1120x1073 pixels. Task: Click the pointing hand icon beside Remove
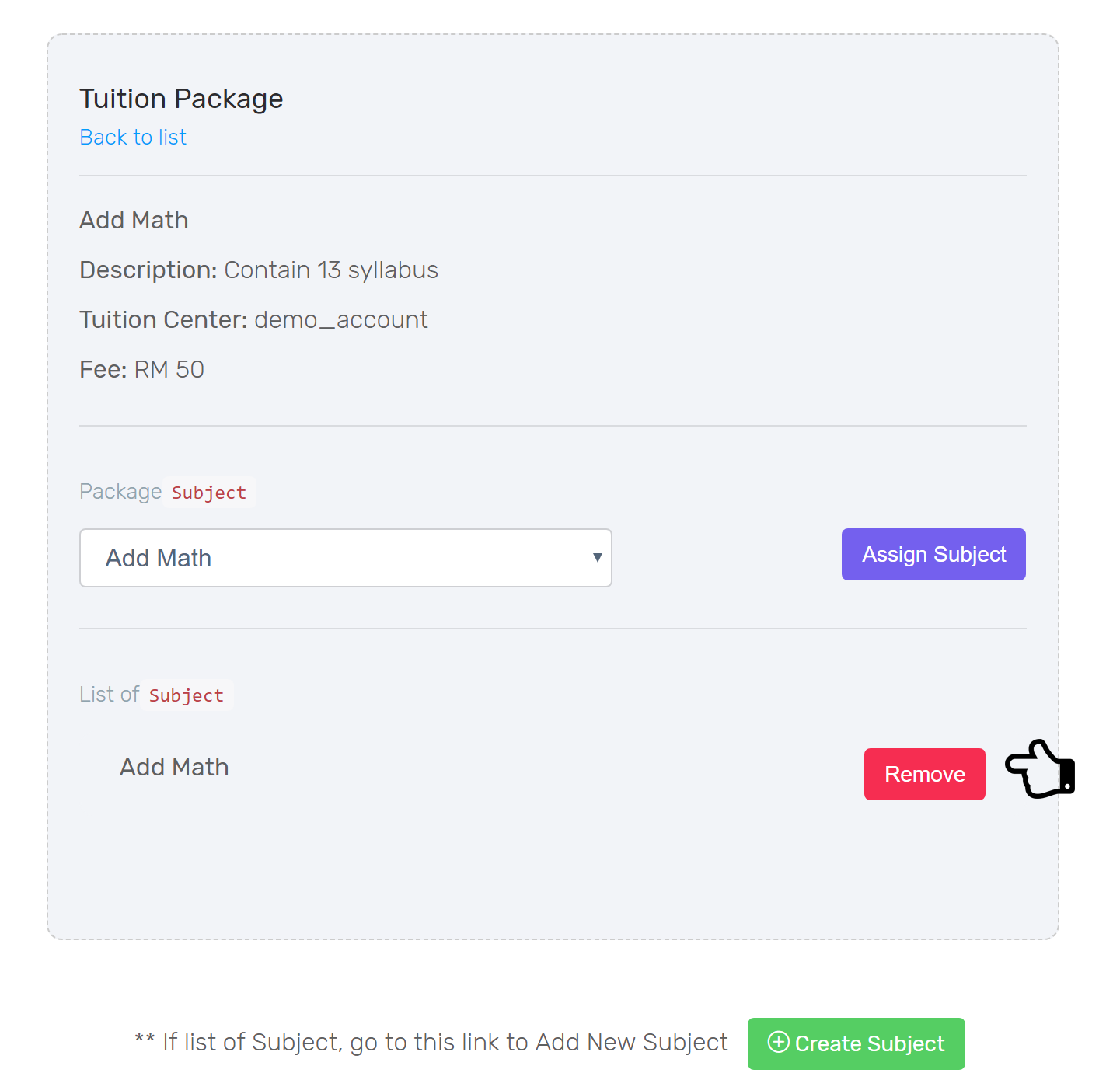(1040, 768)
